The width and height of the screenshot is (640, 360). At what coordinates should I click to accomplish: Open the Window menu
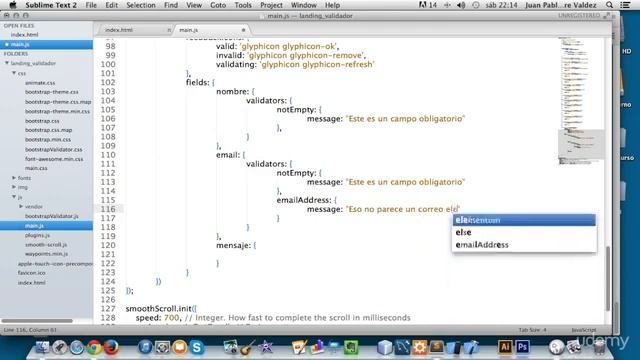tap(304, 5)
